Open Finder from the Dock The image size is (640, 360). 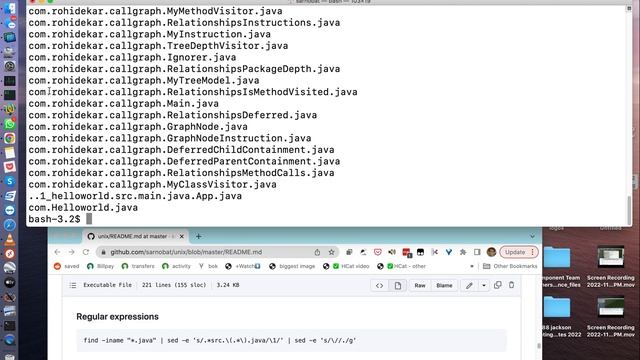tap(9, 8)
